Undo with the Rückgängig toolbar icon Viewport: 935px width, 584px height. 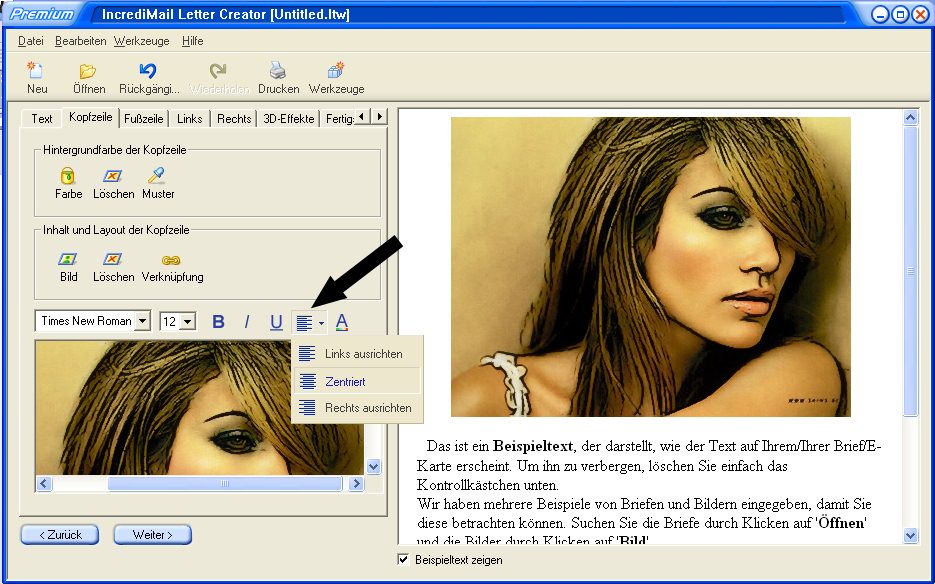click(148, 71)
